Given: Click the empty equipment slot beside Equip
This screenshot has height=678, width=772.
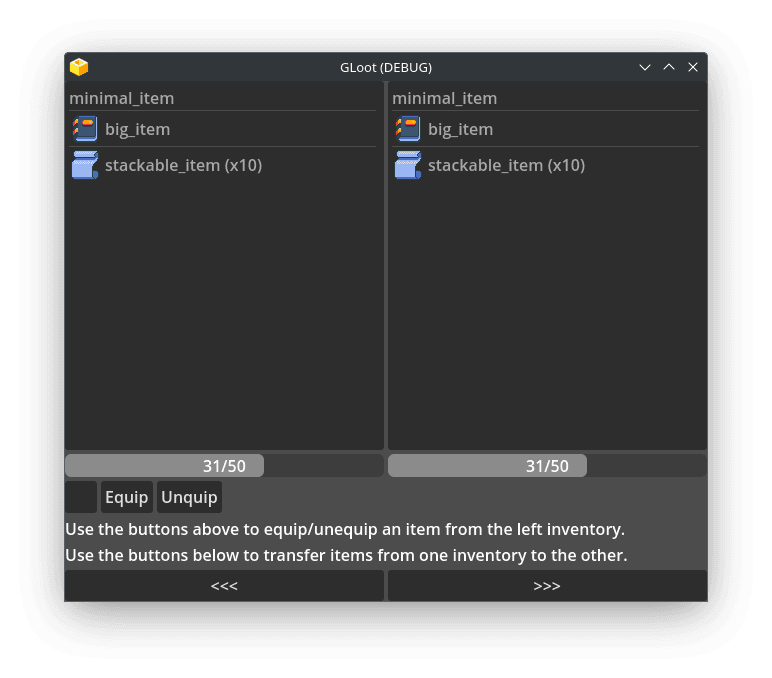Looking at the screenshot, I should tap(81, 497).
